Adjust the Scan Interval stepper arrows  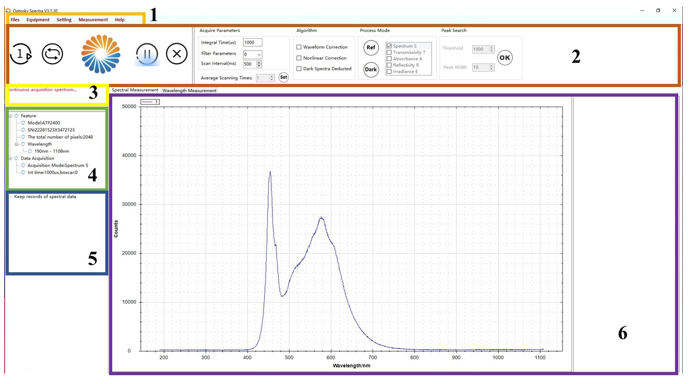click(259, 64)
